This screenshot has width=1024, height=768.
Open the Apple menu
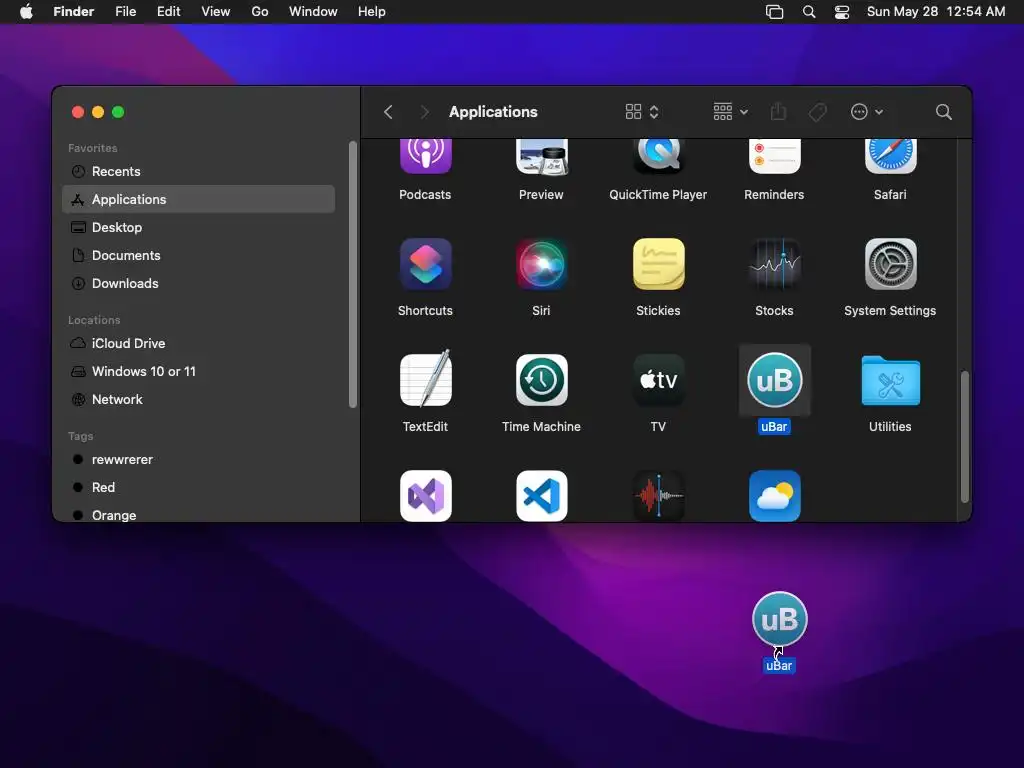tap(26, 12)
